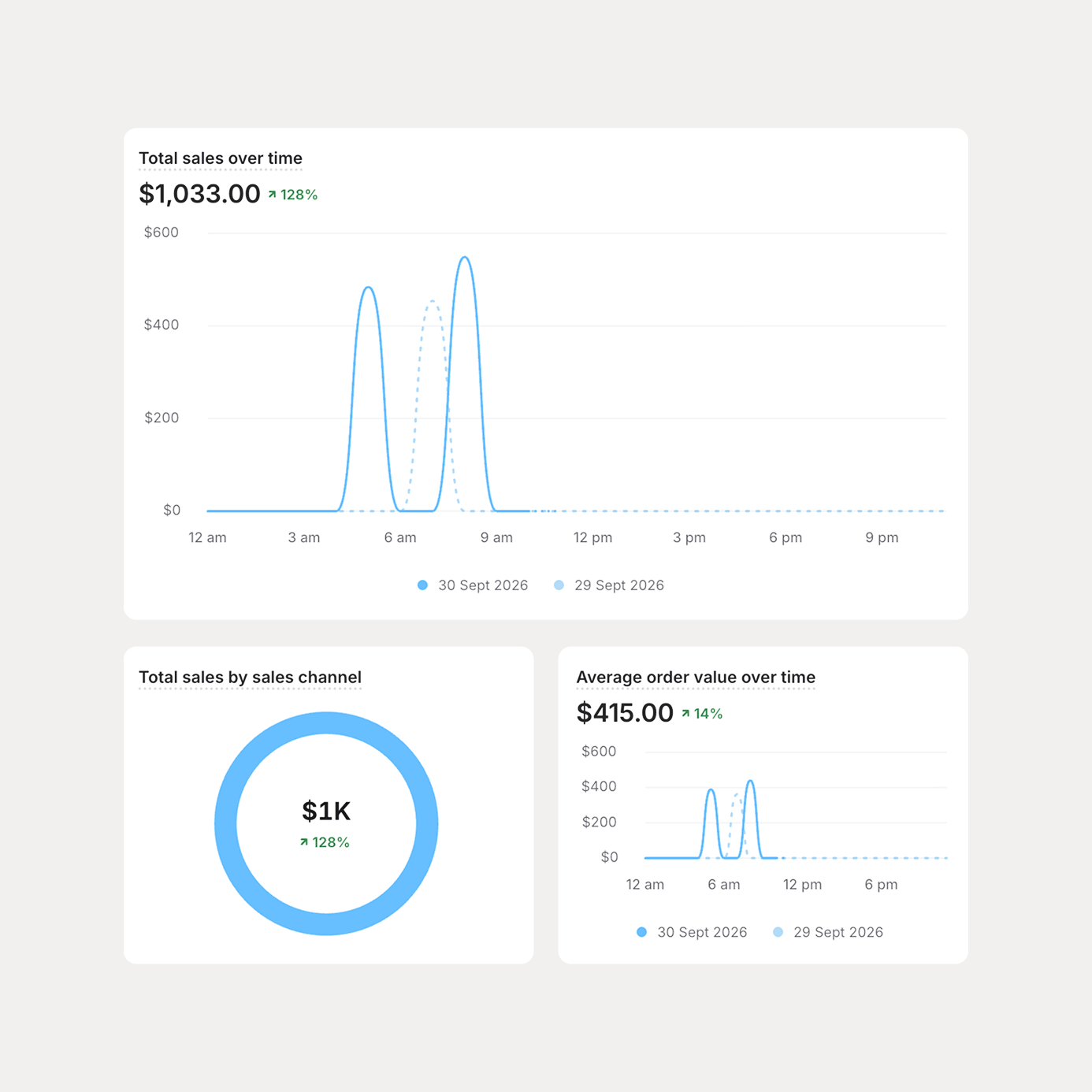Click the 30 Sept 2026 legend dot under Total sales chart
This screenshot has width=1092, height=1092.
pos(422,585)
